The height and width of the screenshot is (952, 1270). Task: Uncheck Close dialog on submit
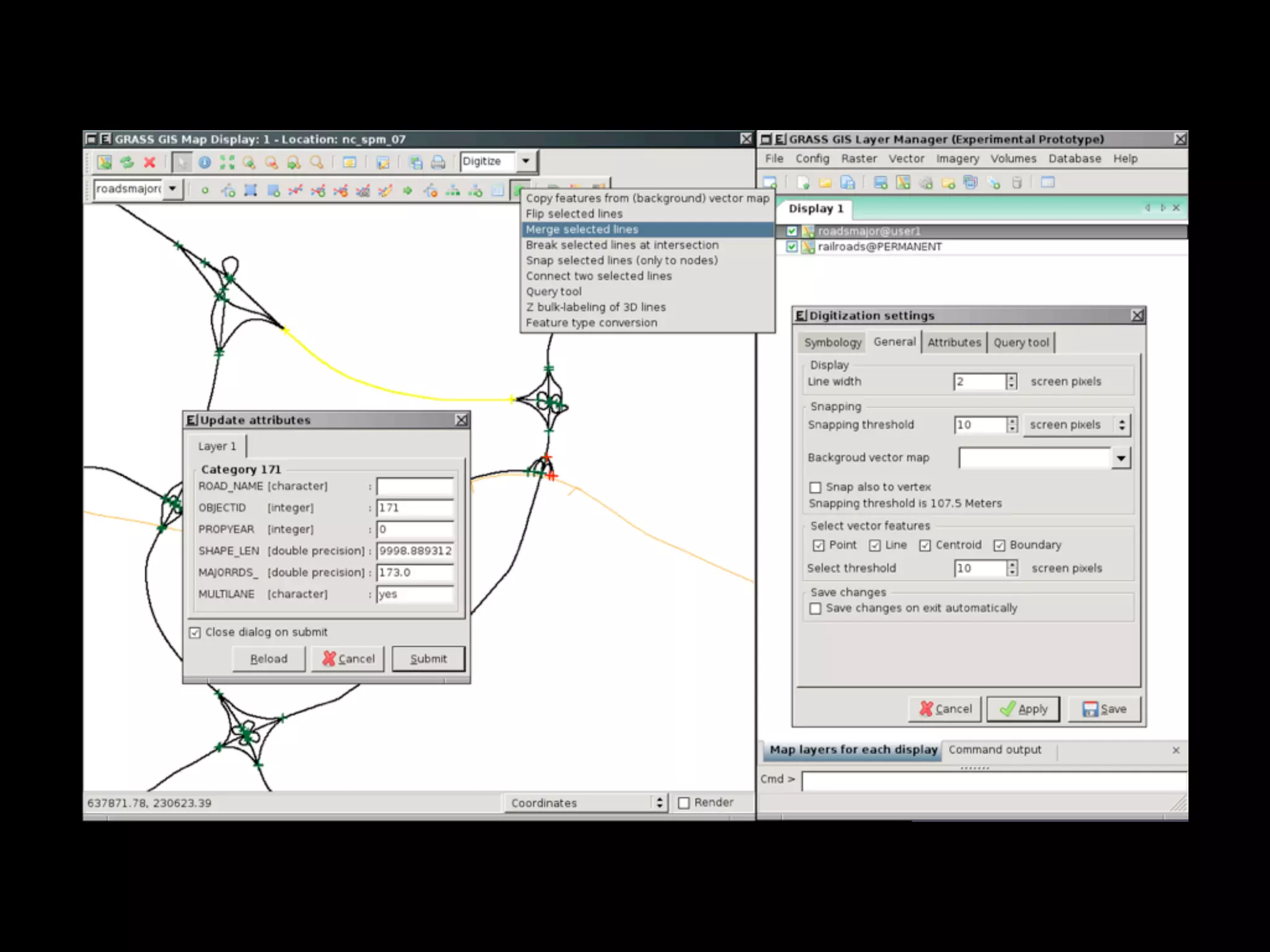(x=195, y=632)
